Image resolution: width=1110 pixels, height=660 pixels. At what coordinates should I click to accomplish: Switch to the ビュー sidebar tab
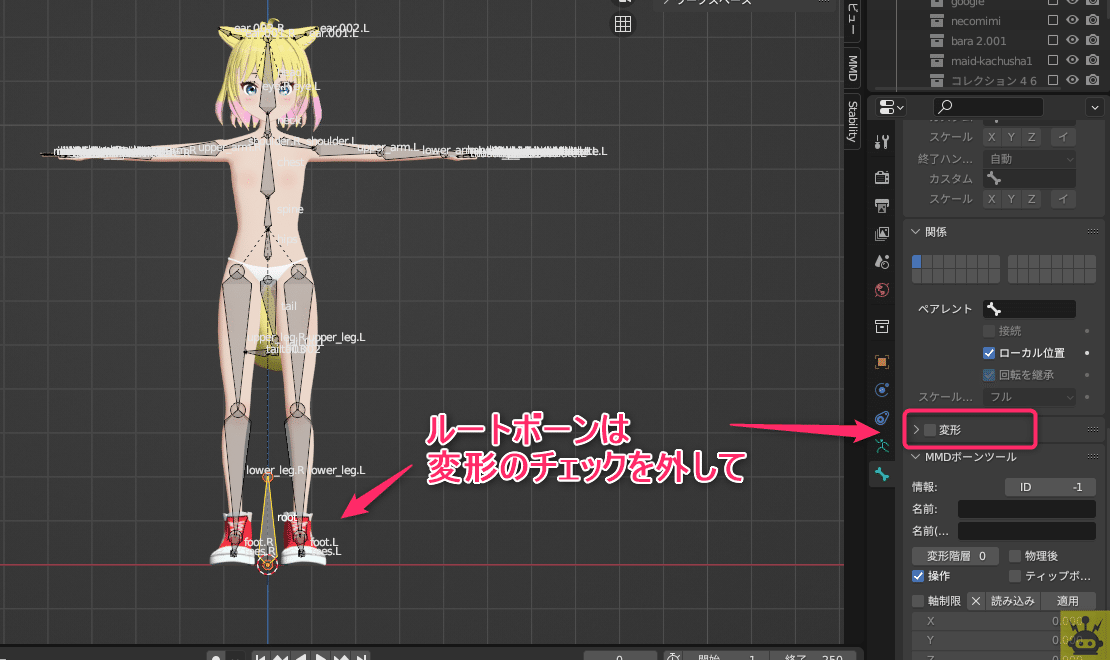[x=853, y=20]
